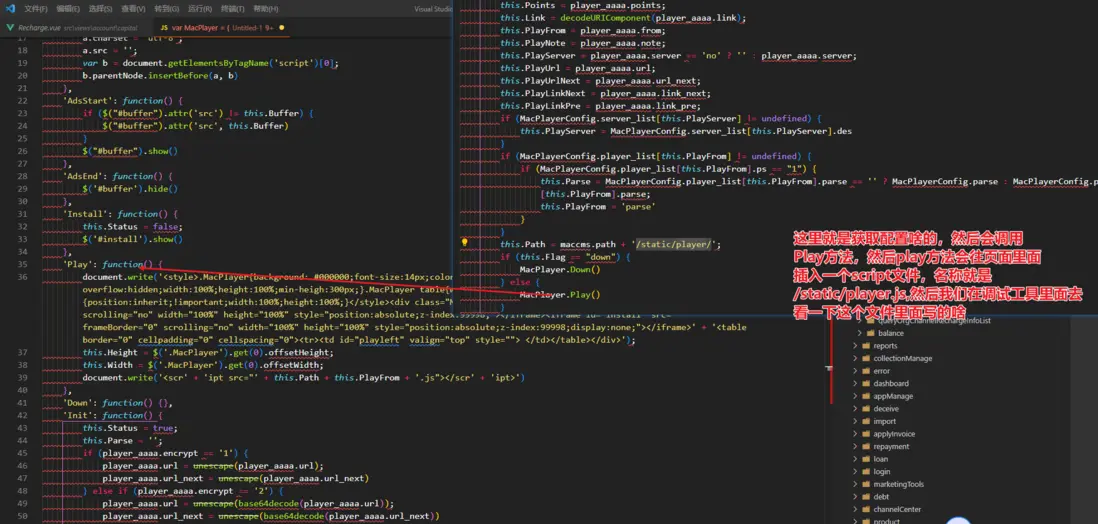Expand the appManage folder chevron

854,397
